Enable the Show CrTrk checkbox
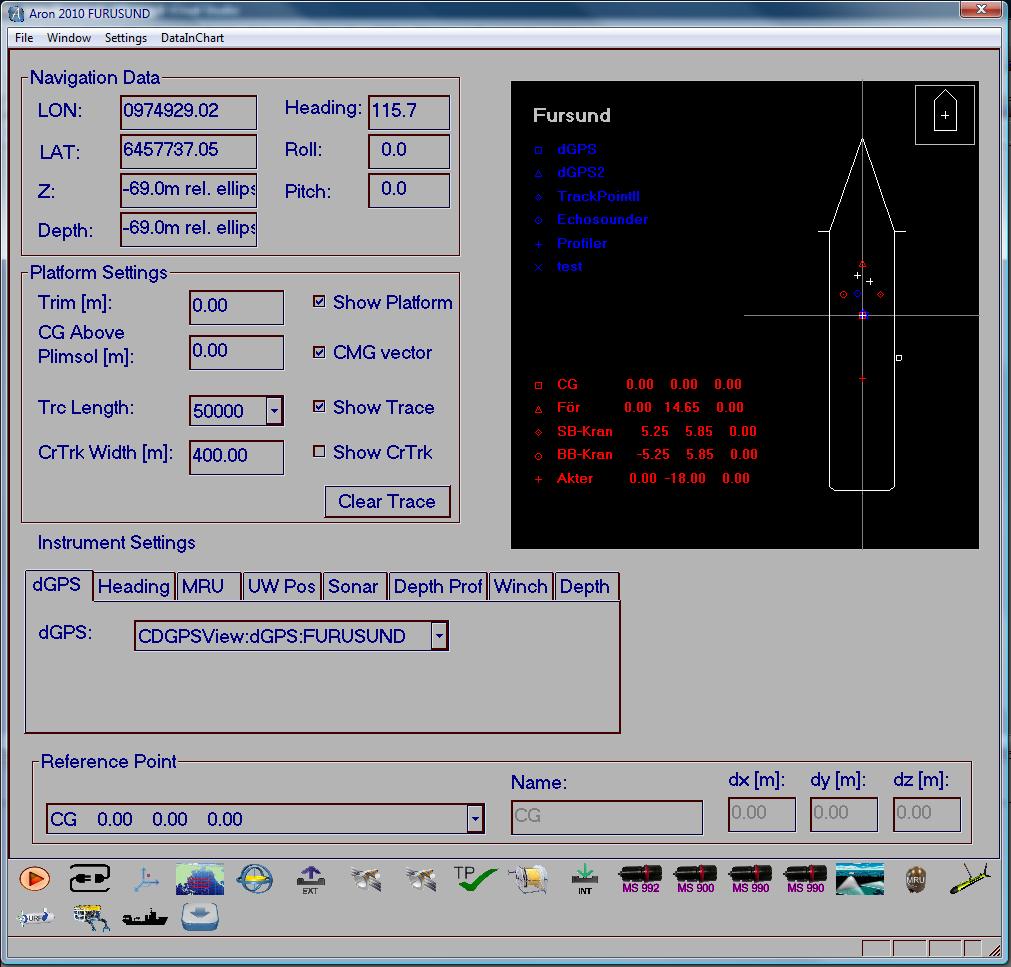The image size is (1011, 967). point(319,451)
